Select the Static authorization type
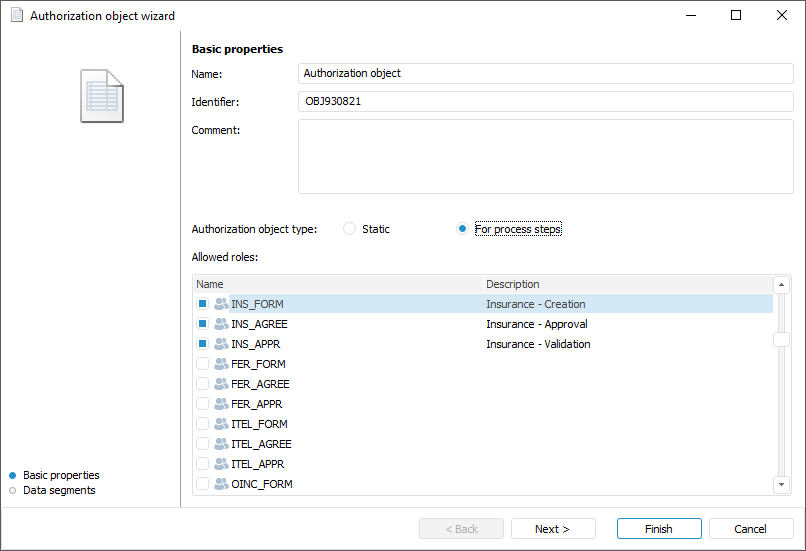This screenshot has width=806, height=551. (350, 229)
